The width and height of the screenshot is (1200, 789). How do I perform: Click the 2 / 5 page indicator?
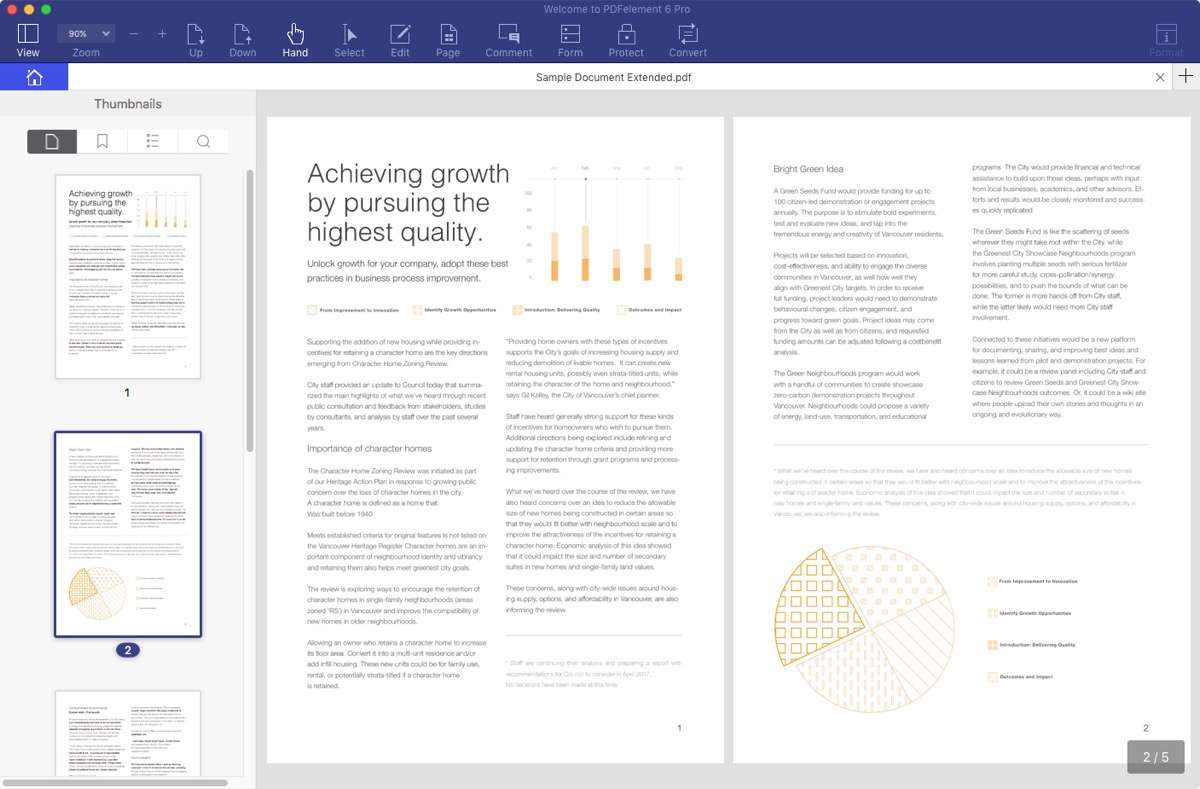click(1155, 757)
